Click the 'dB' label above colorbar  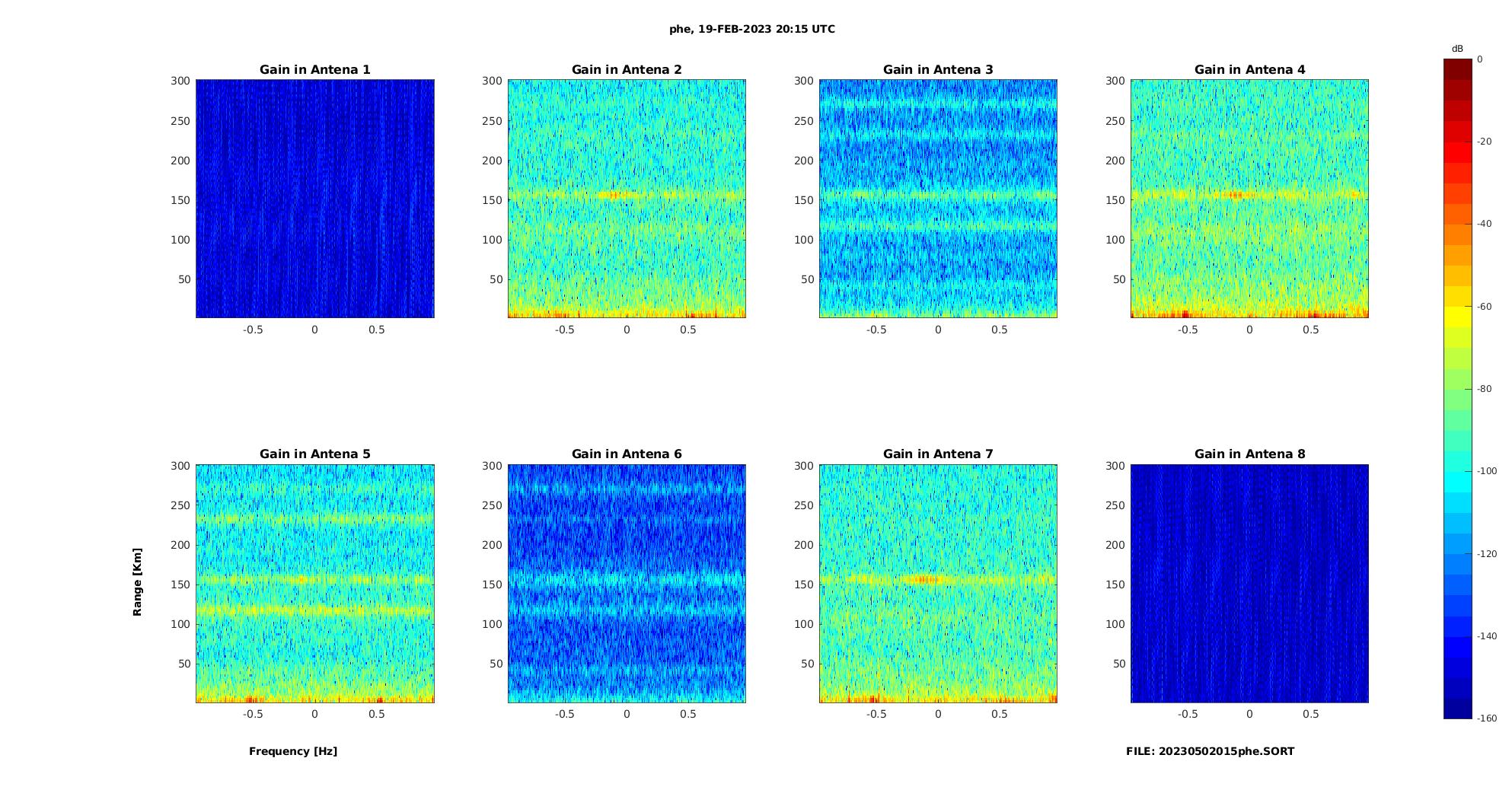pos(1457,49)
